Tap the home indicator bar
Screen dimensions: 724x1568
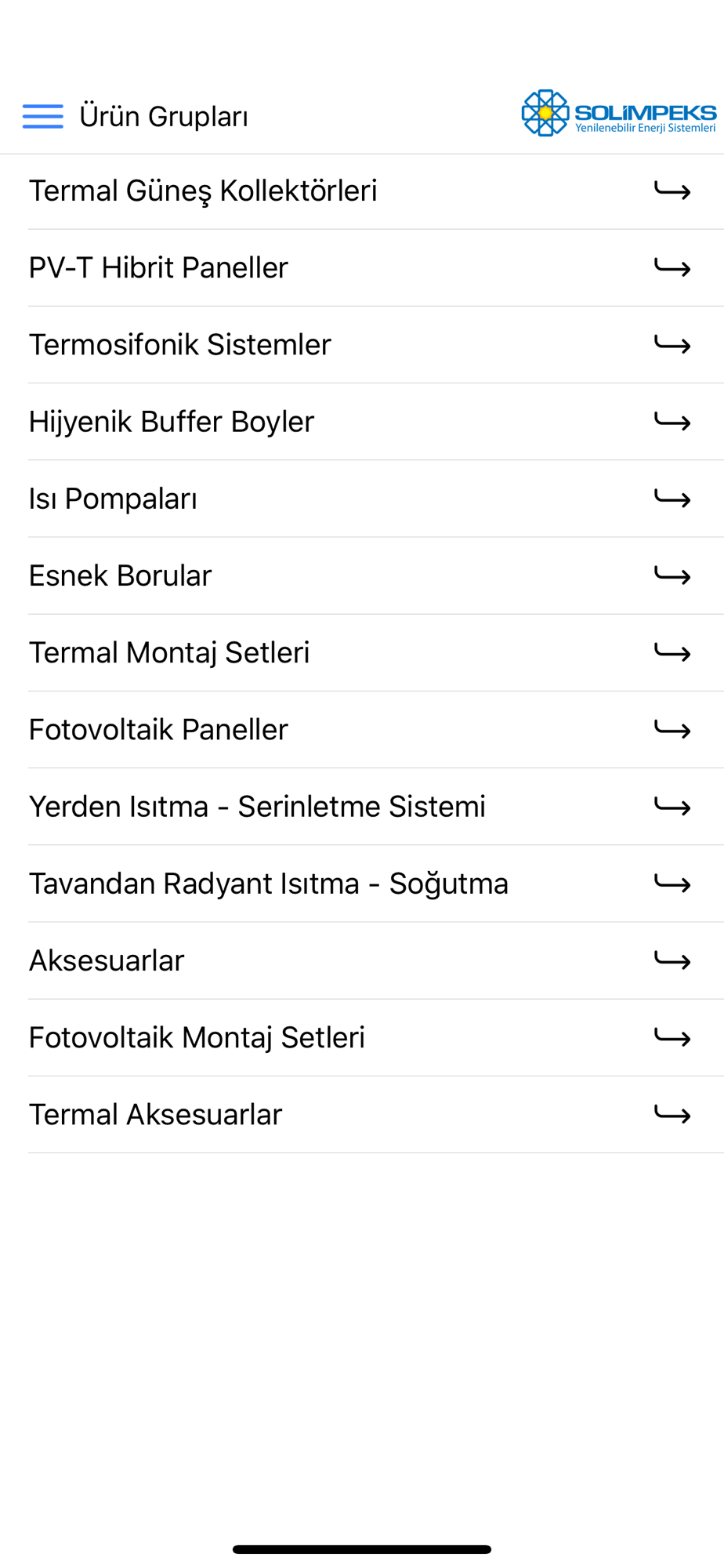point(362,1549)
